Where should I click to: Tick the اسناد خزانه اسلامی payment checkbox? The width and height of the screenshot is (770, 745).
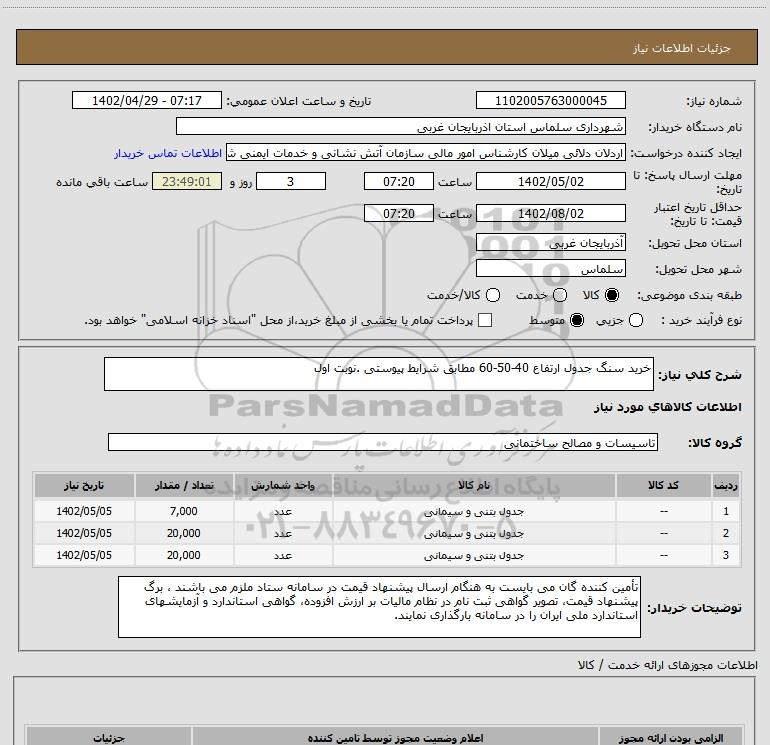point(485,320)
